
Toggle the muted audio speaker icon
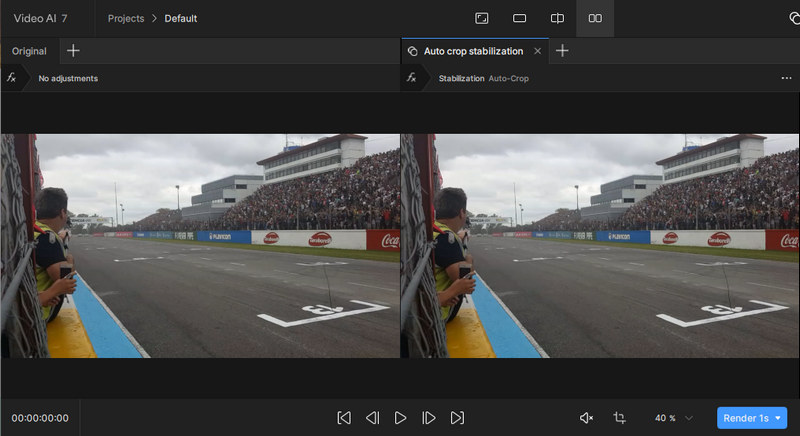586,418
